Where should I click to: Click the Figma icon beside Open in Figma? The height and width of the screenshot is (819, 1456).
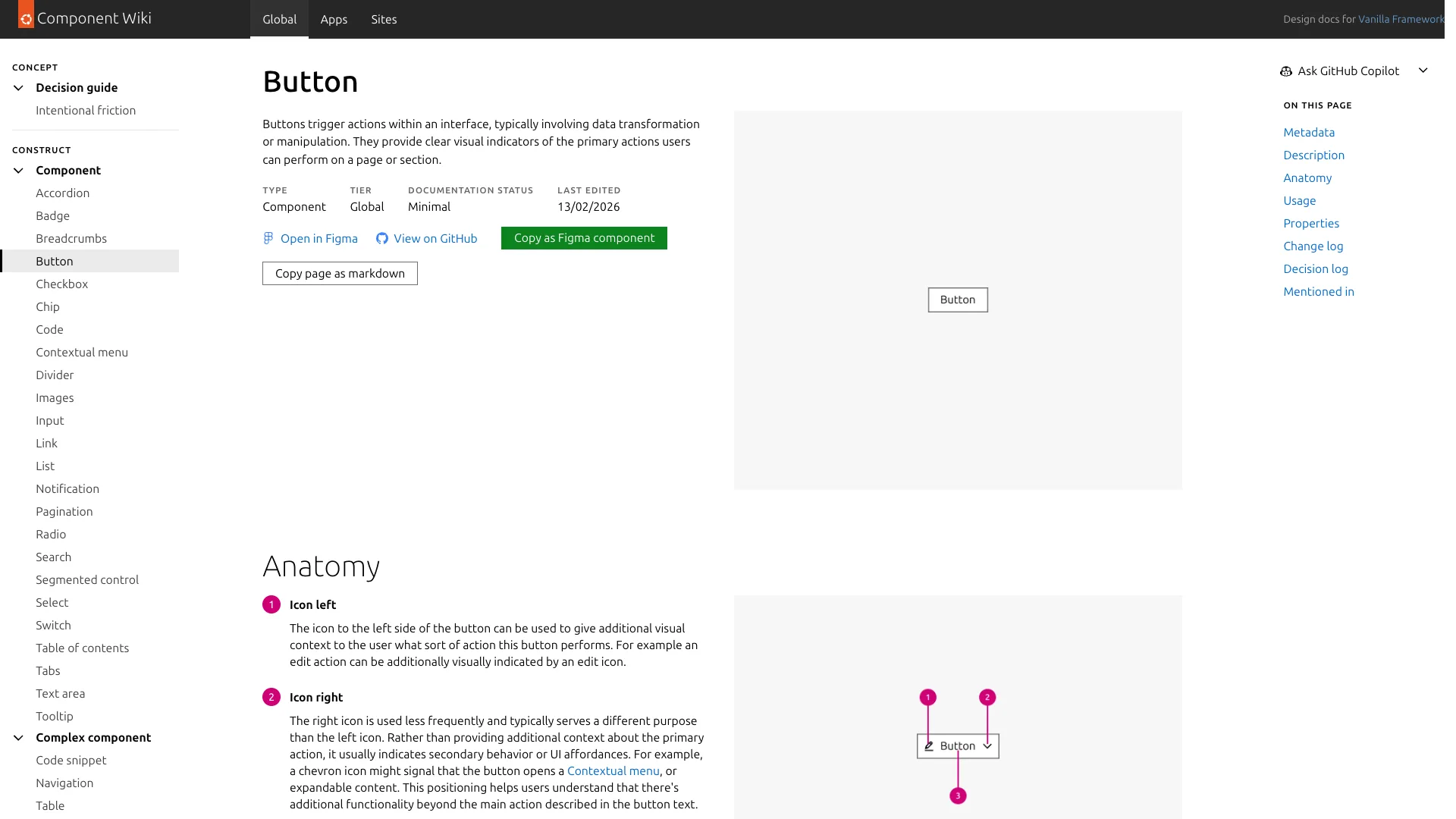[x=268, y=238]
